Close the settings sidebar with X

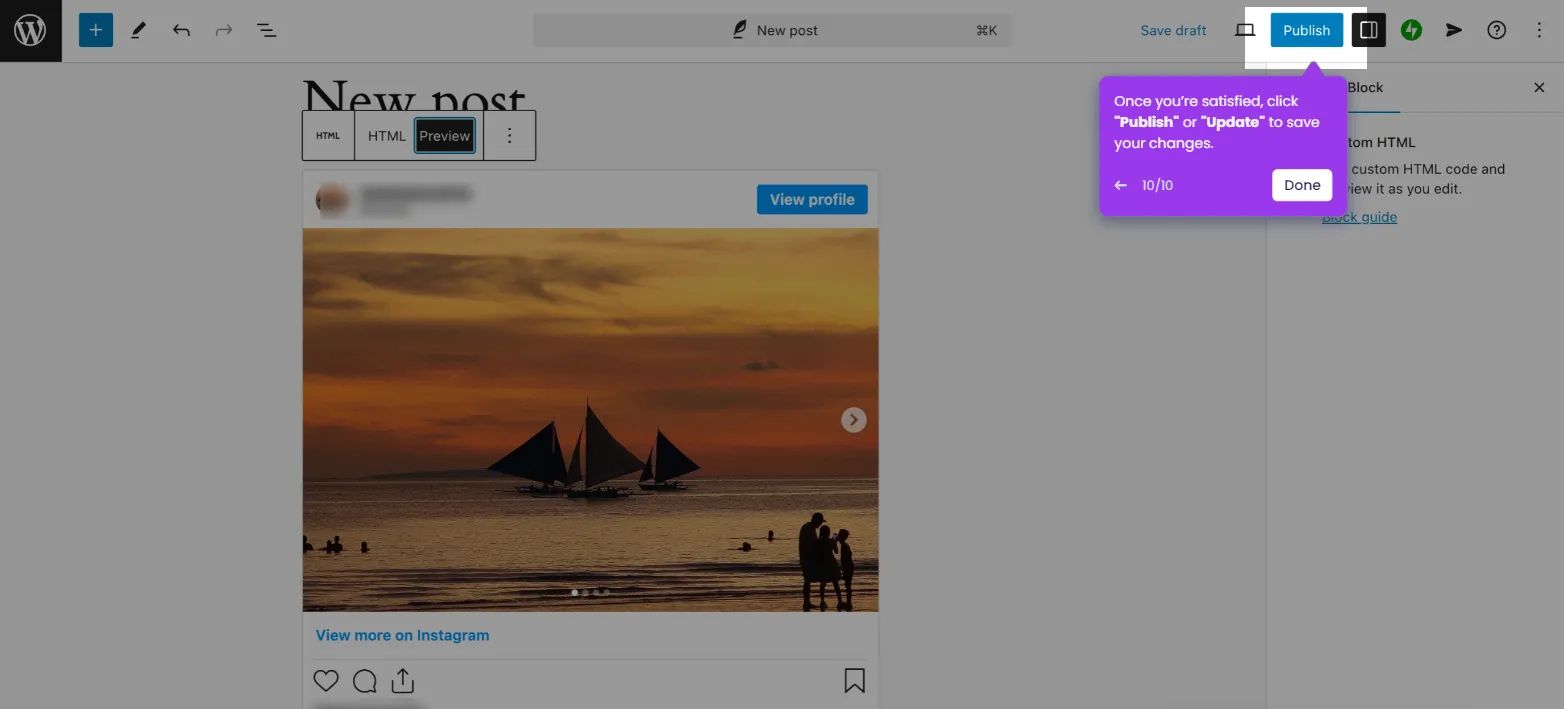[1539, 88]
